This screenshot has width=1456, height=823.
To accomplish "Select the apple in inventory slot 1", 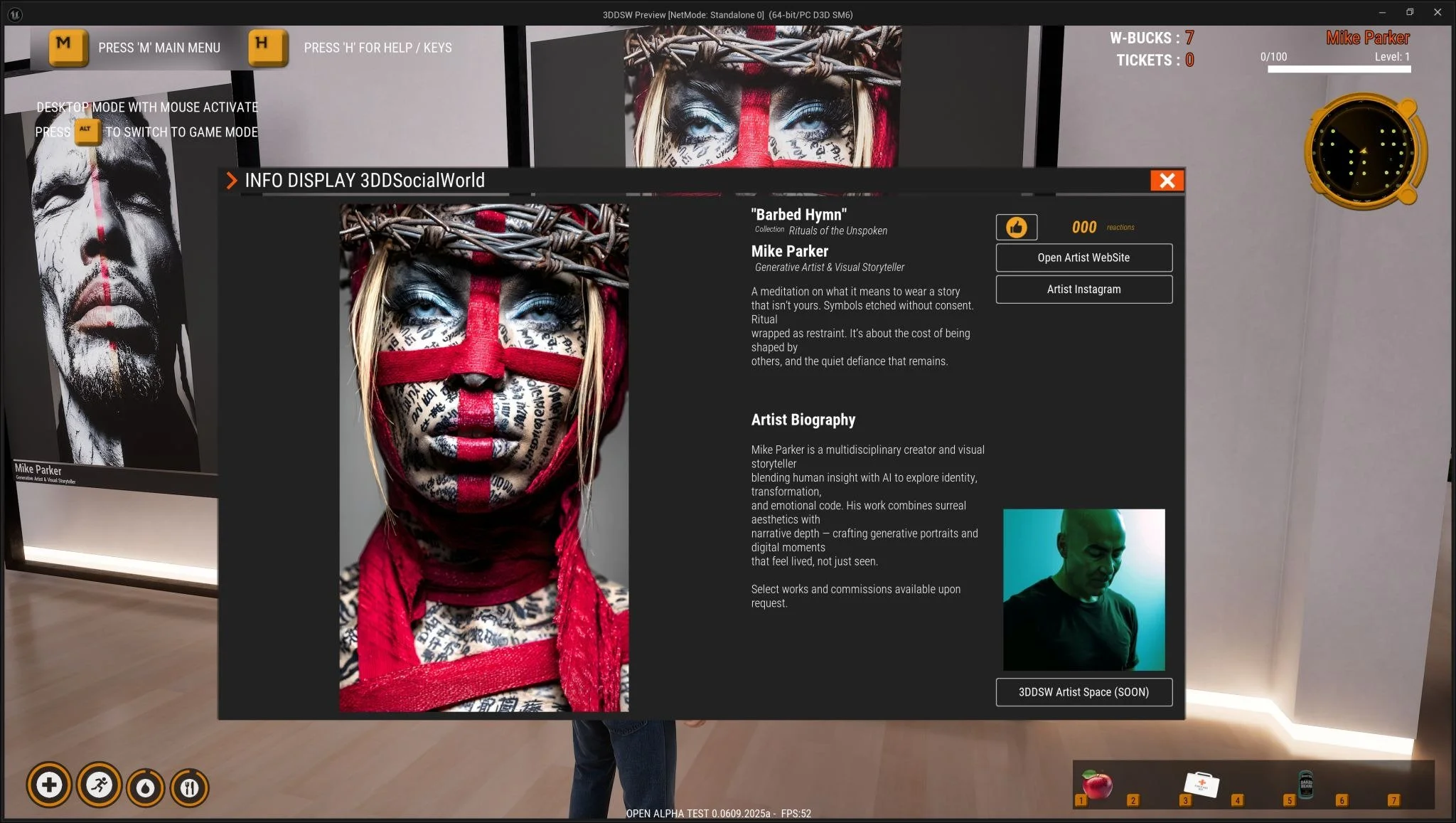I will click(1097, 785).
